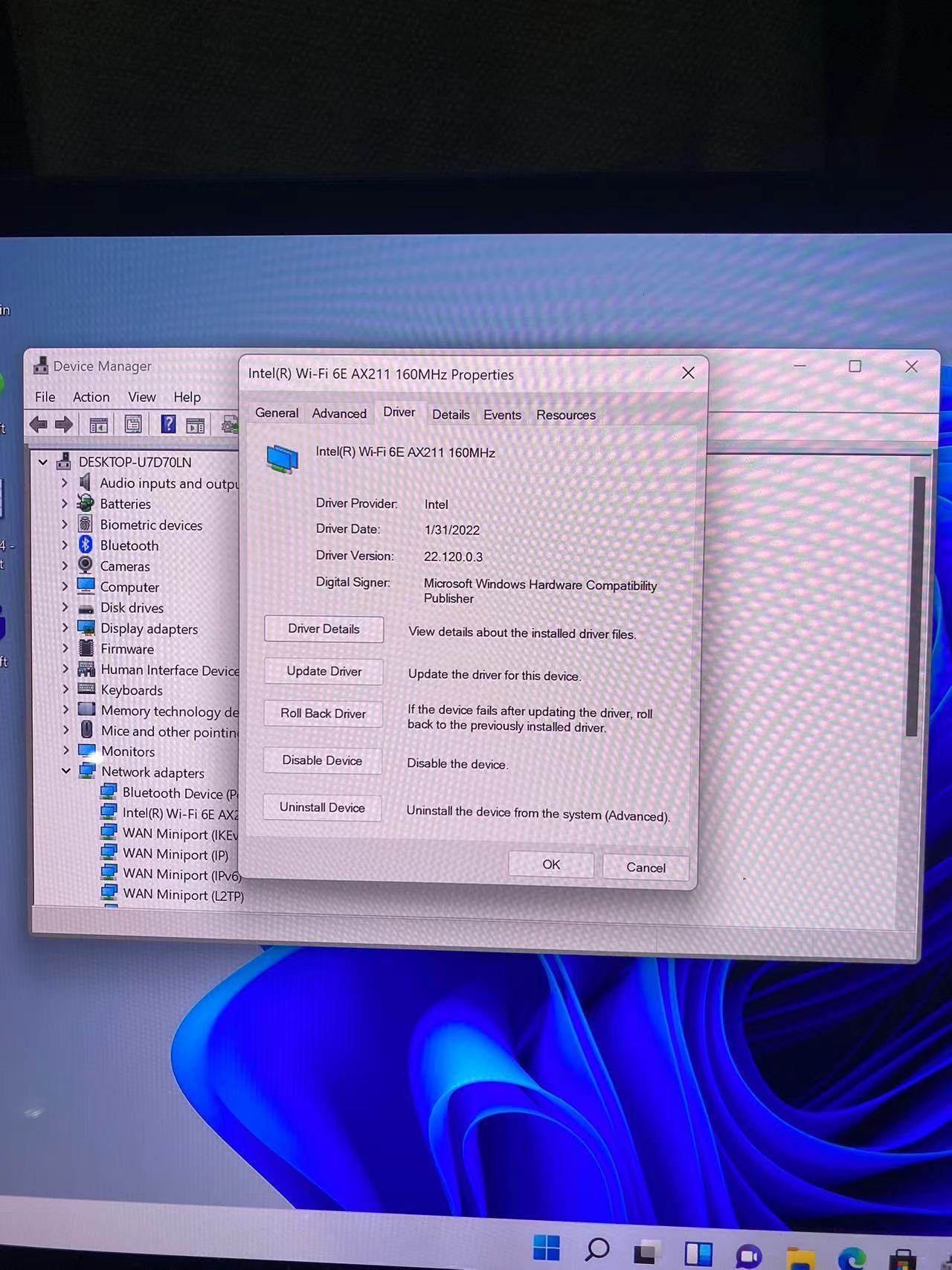Click the Forward arrow in Device Manager toolbar
The width and height of the screenshot is (952, 1270).
click(x=64, y=425)
